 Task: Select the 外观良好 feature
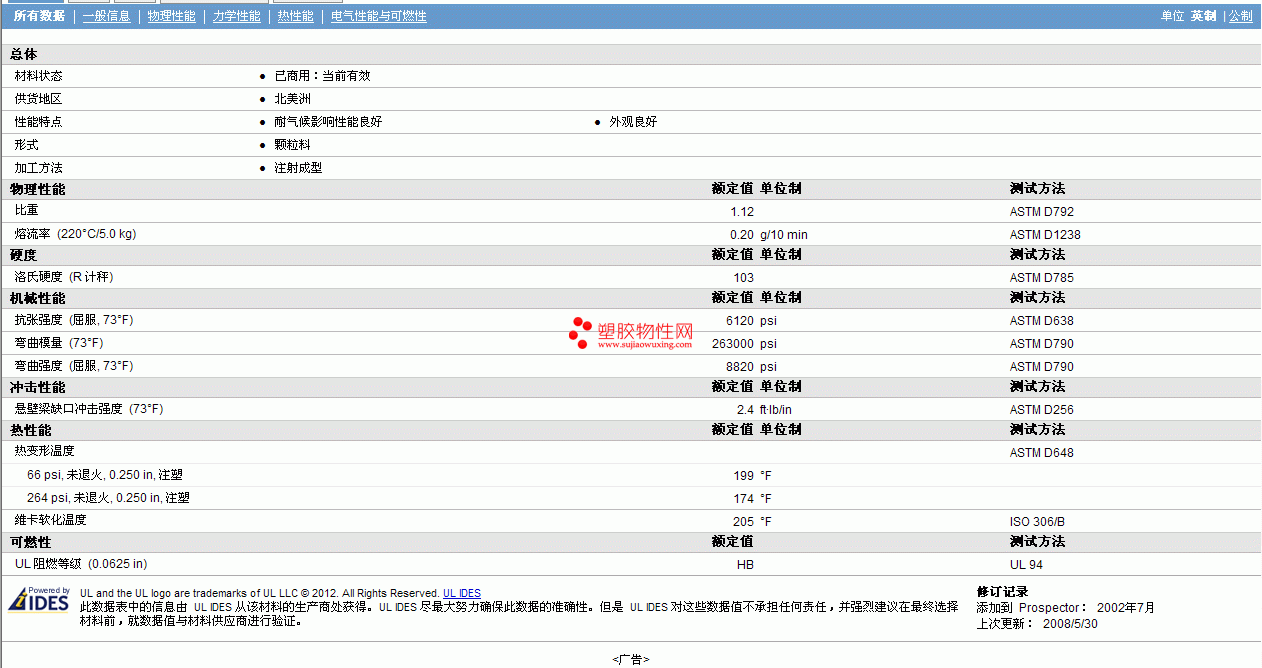tap(633, 122)
